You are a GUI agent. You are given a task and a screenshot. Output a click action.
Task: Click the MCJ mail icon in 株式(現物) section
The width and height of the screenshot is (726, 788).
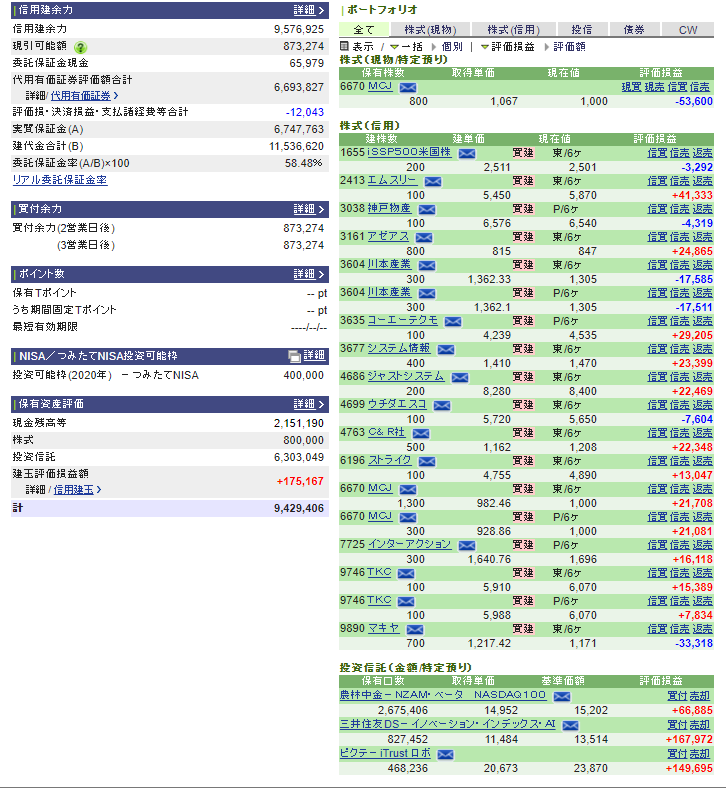coord(408,88)
